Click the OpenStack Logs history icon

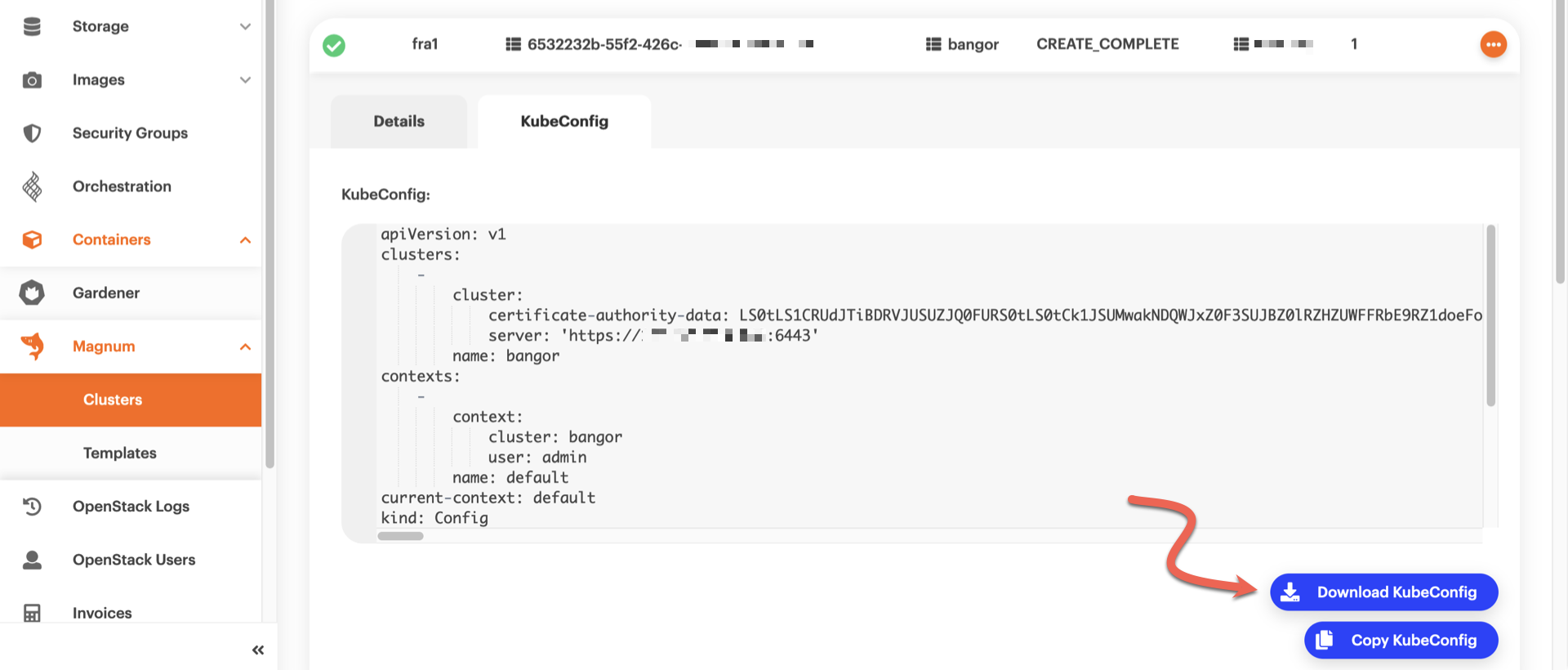(32, 507)
